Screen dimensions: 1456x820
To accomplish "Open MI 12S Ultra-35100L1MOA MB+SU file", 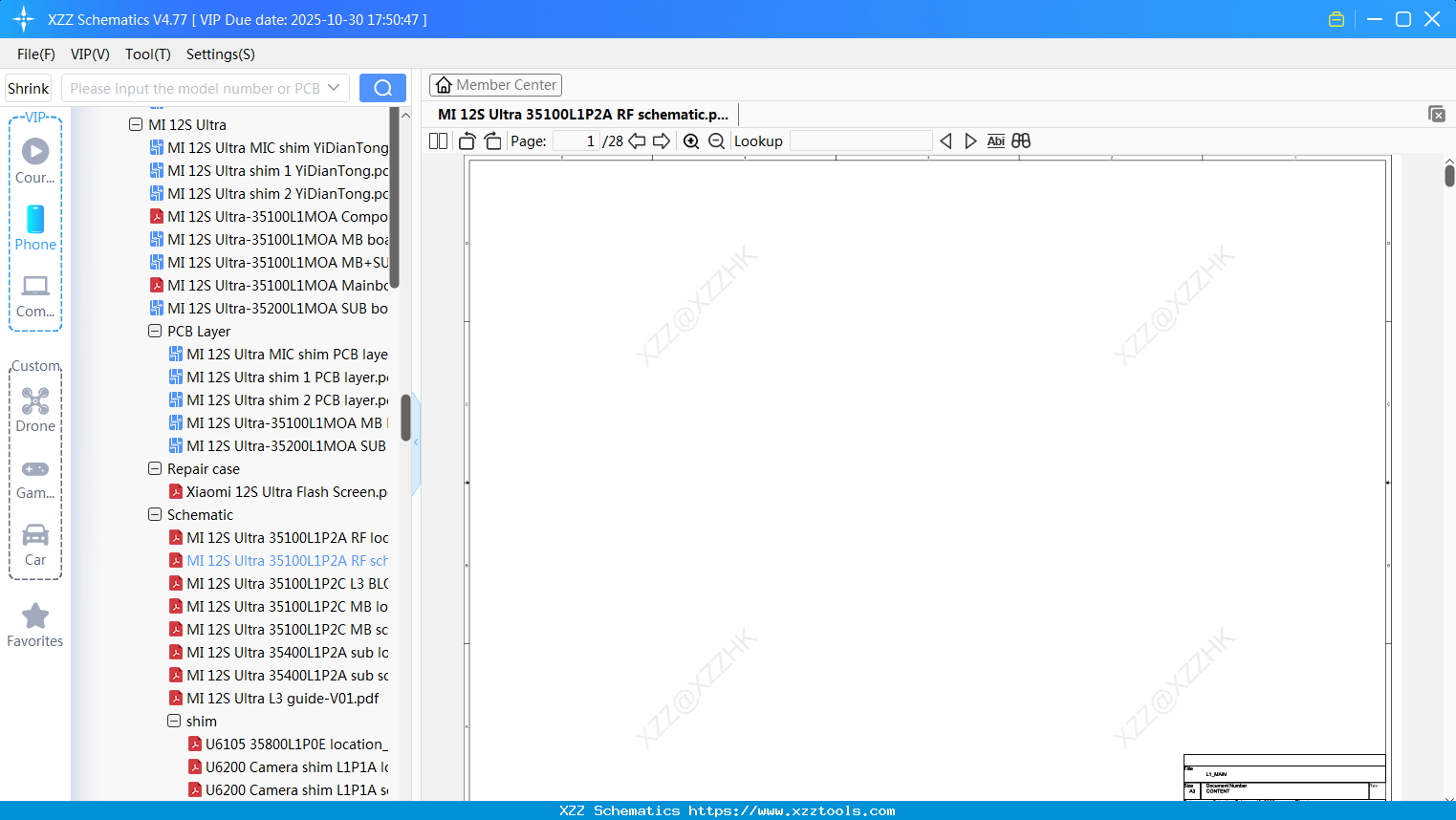I will coord(278,263).
